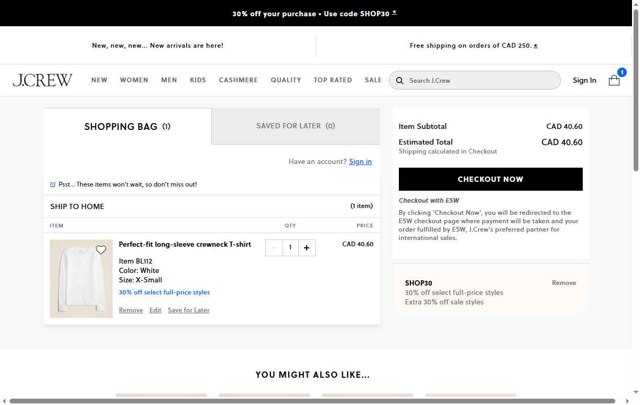This screenshot has width=640, height=405.
Task: Open the KIDS menu
Action: [198, 80]
